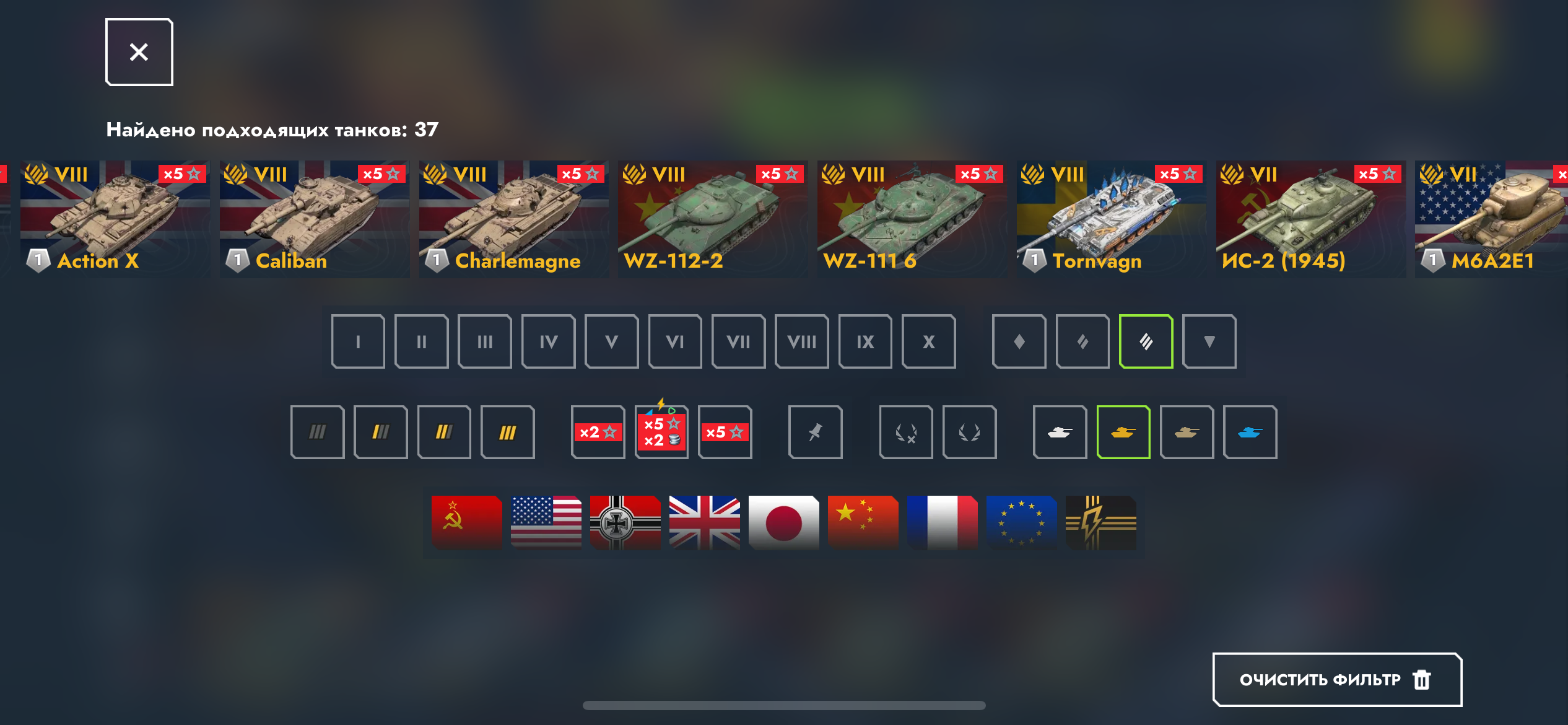
Task: Toggle the heavy tank class filter
Action: click(x=1146, y=341)
